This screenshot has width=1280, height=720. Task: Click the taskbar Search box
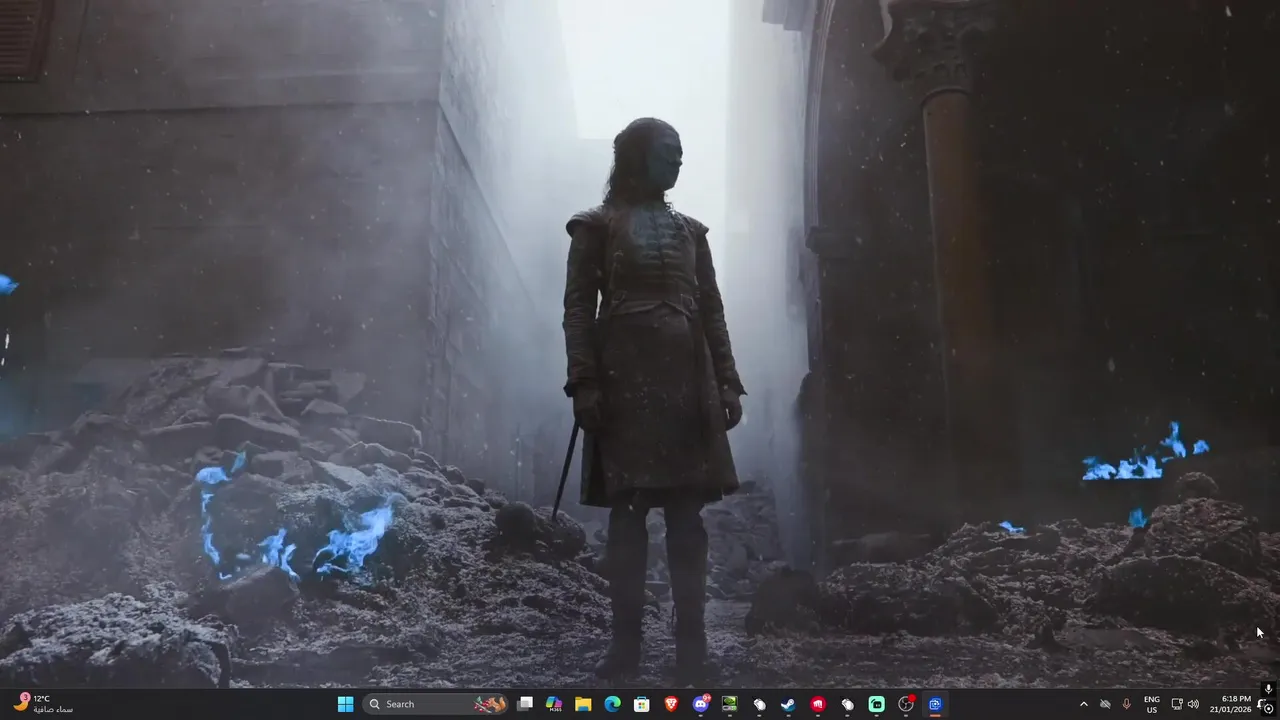(x=435, y=704)
